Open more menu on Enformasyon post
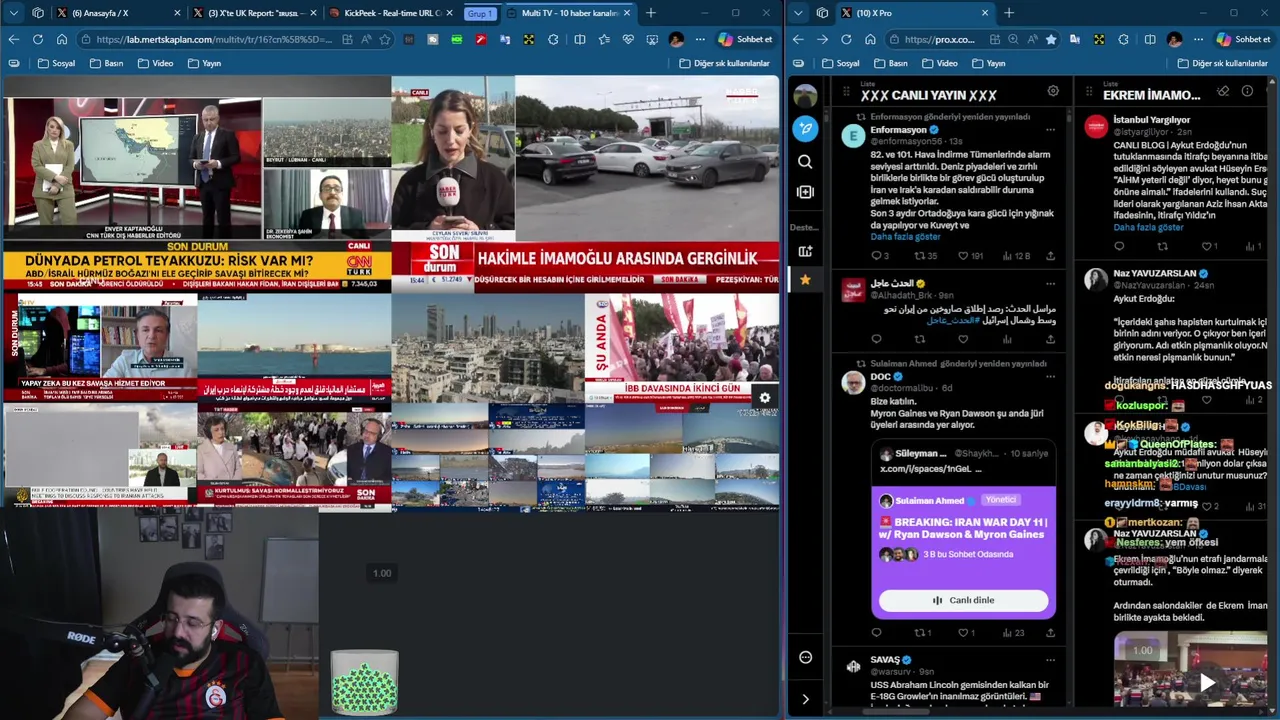The height and width of the screenshot is (720, 1280). pos(1050,130)
